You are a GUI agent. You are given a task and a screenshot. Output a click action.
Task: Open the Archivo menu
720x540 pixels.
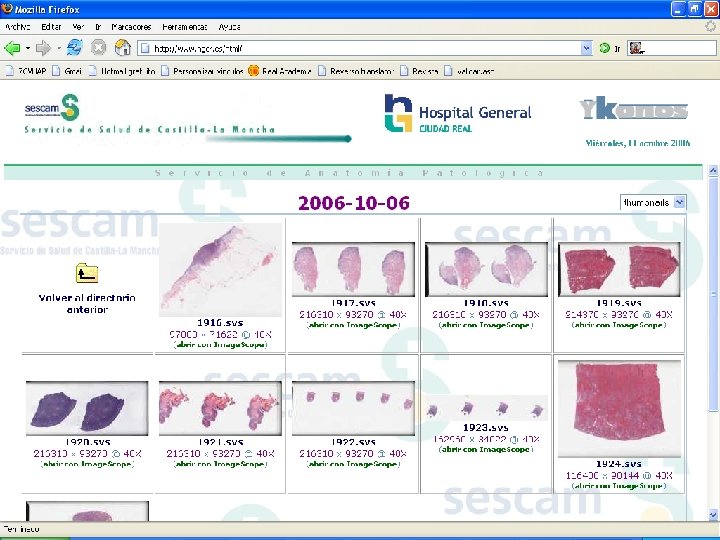click(x=17, y=27)
